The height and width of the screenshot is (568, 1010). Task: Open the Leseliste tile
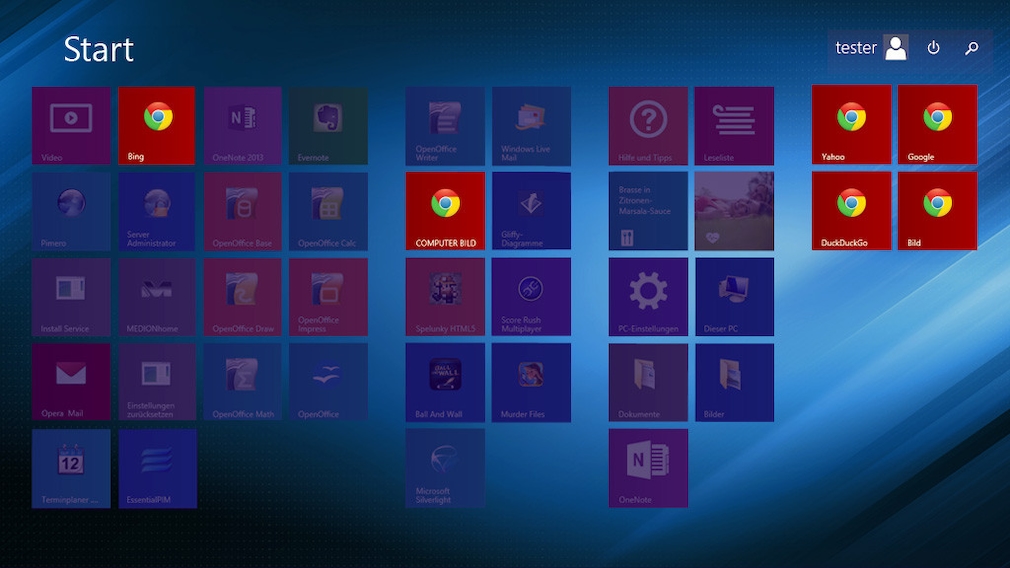(734, 126)
